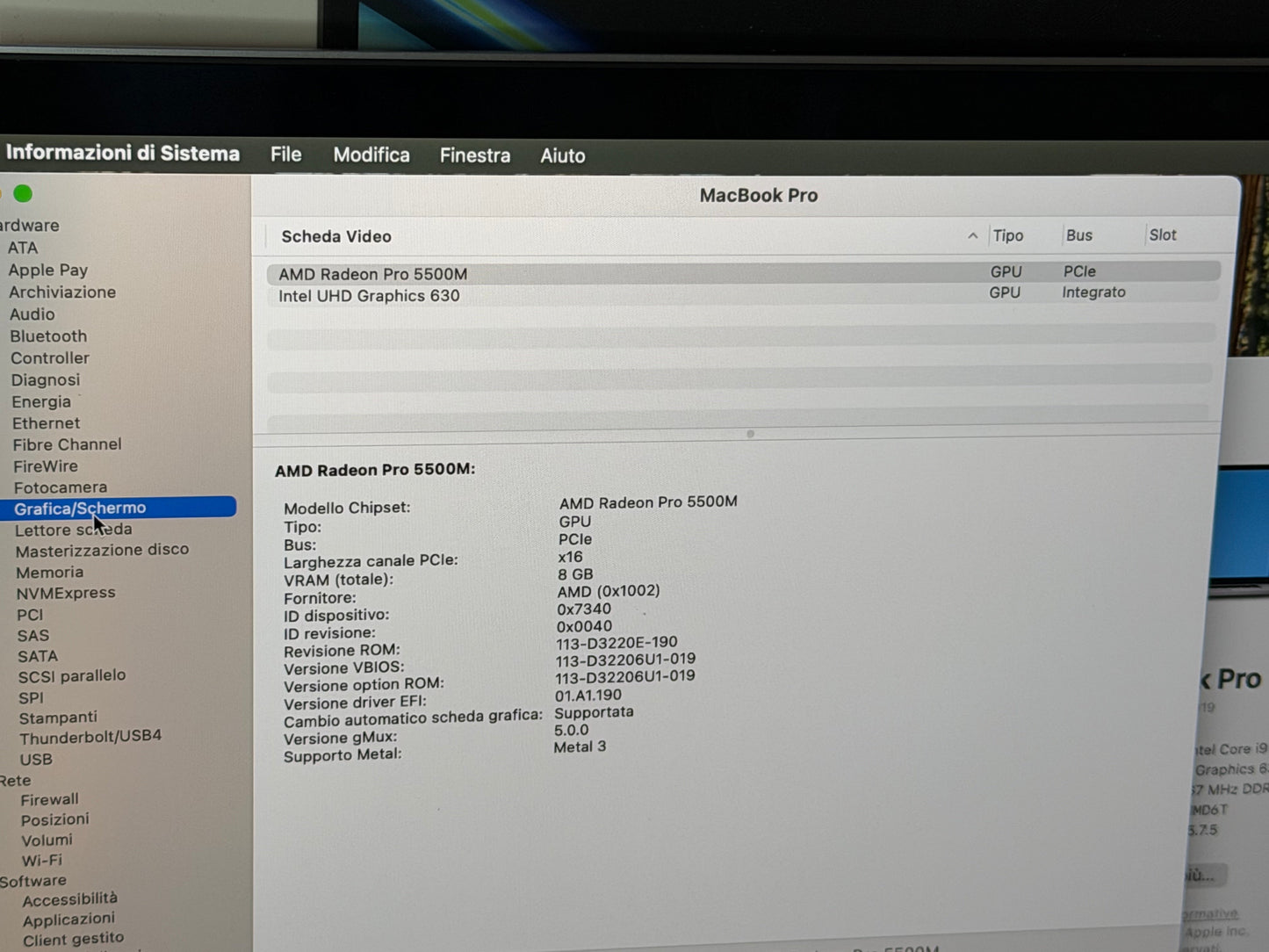
Task: Select Bluetooth in the sidebar
Action: click(48, 336)
